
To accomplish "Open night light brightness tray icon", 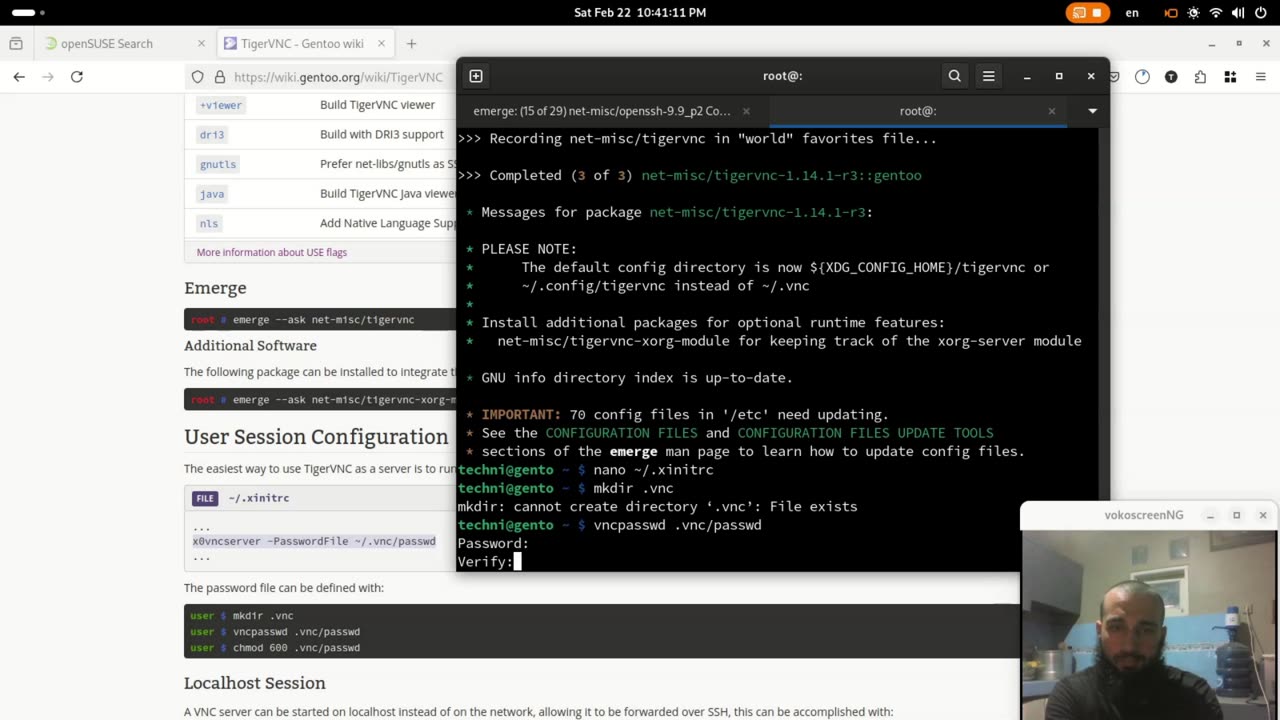I will (x=1193, y=13).
